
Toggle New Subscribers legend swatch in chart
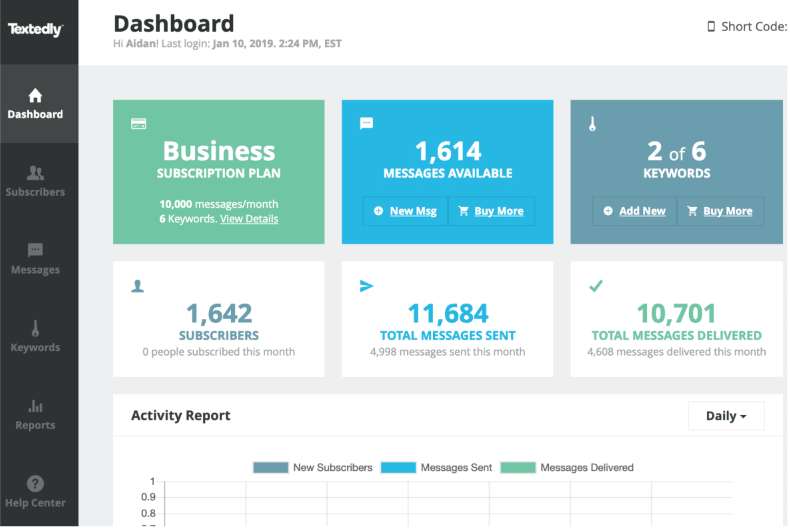point(271,468)
